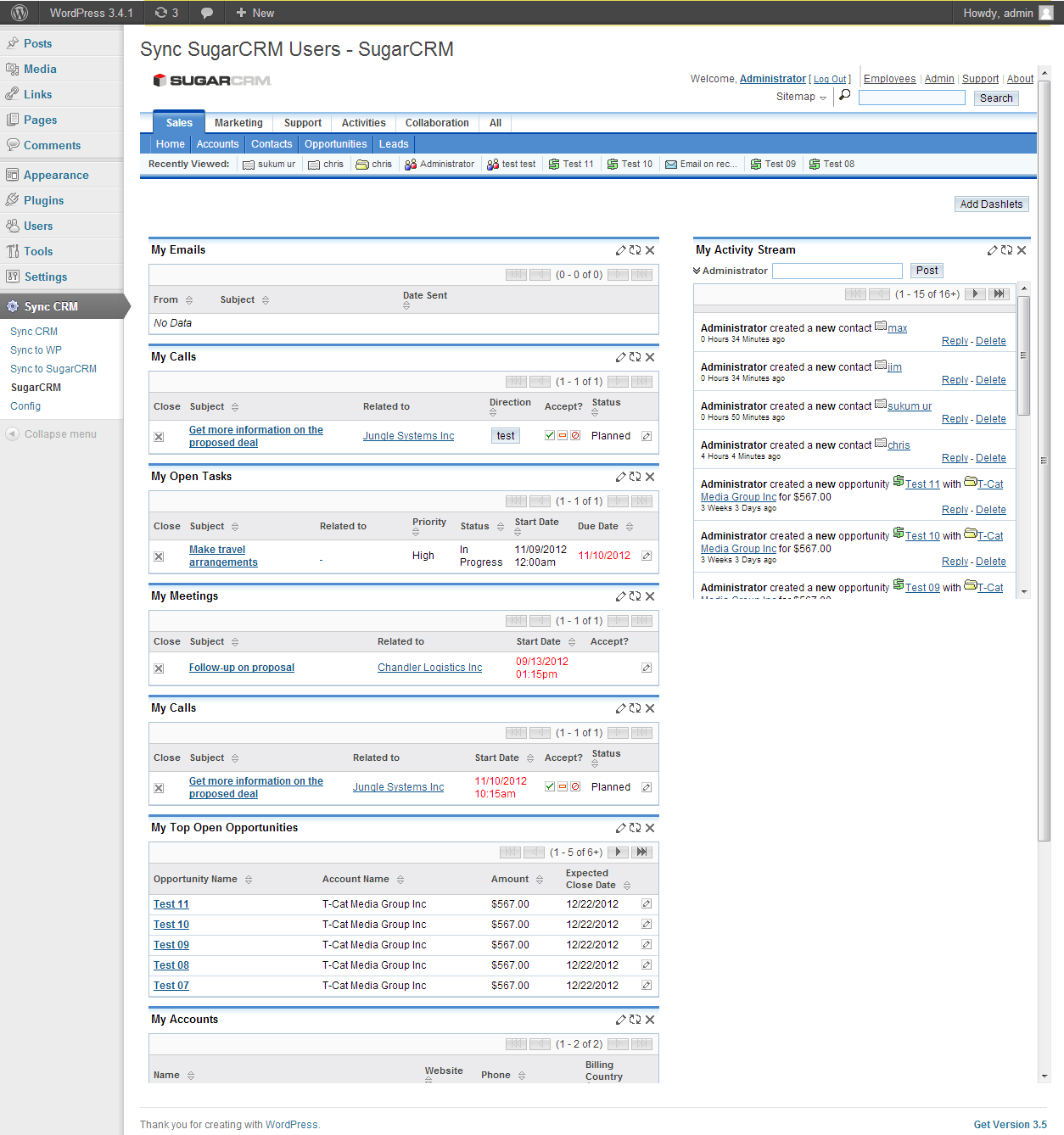The height and width of the screenshot is (1135, 1064).
Task: Sort opportunities by Opportunity Name
Action: coord(249,880)
